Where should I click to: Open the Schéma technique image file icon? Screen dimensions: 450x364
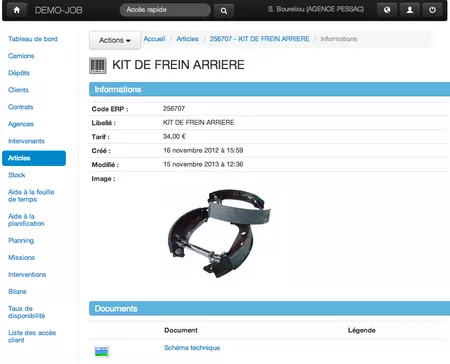tap(102, 351)
